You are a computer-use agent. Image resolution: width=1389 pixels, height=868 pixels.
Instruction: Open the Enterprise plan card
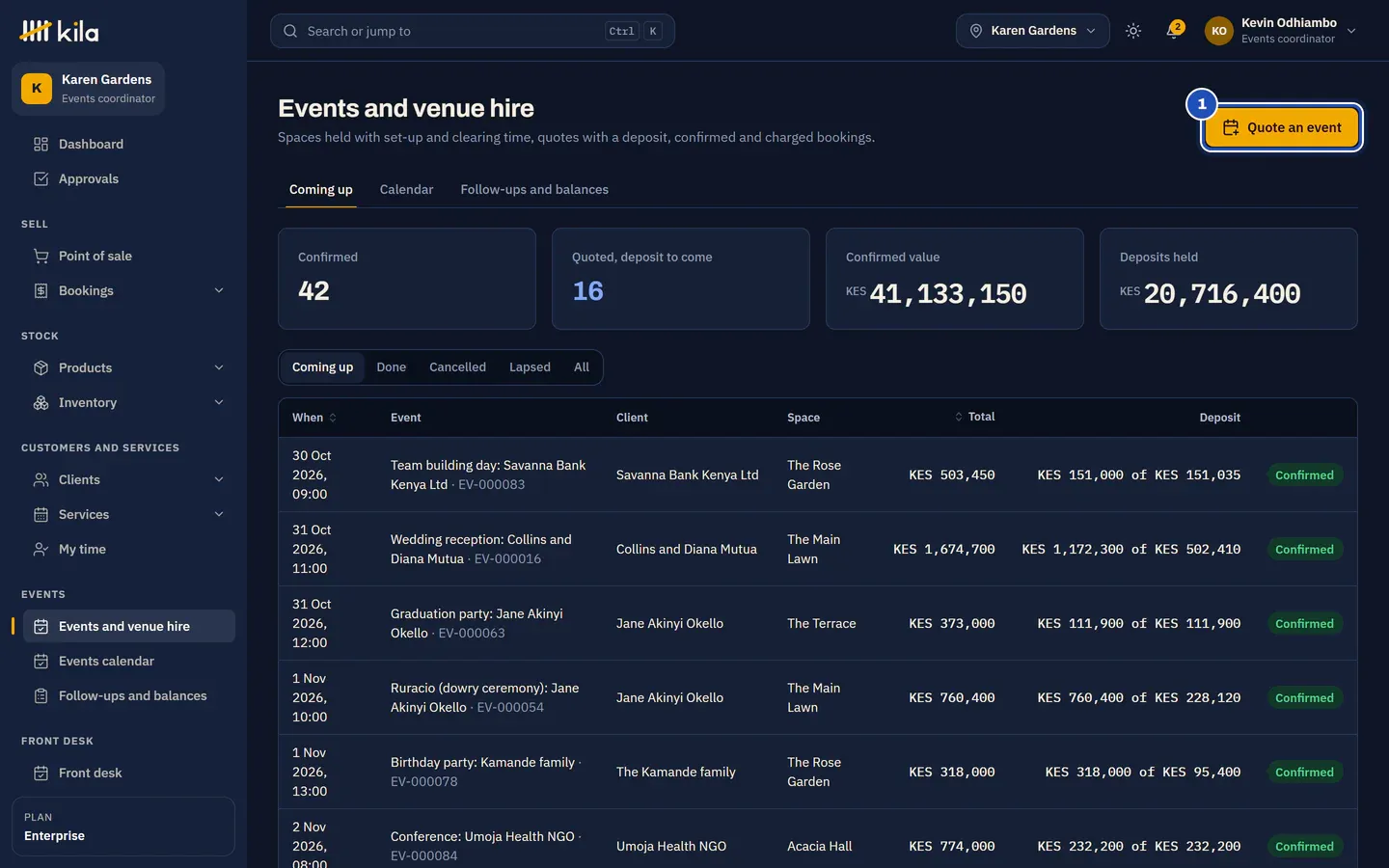click(123, 827)
